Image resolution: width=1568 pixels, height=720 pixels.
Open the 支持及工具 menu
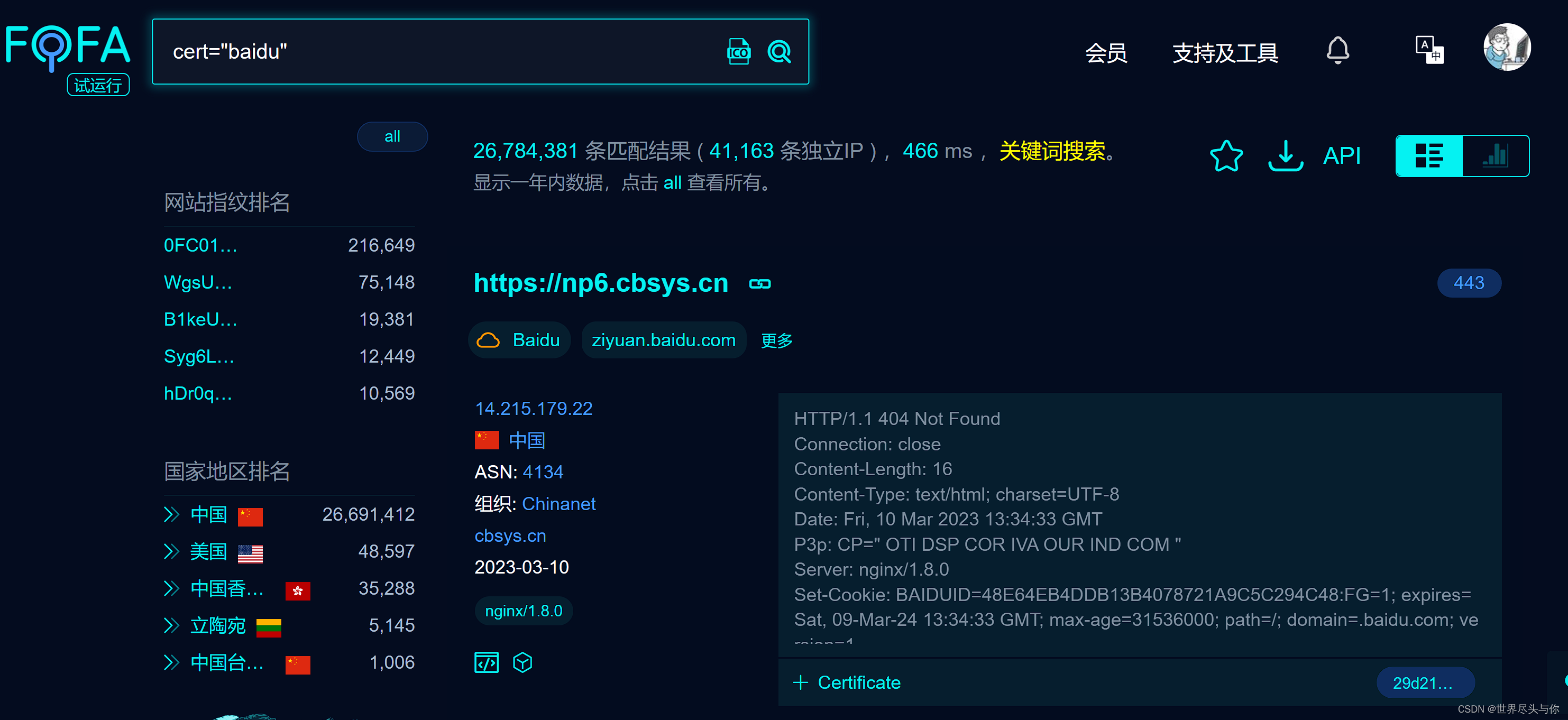(x=1225, y=53)
